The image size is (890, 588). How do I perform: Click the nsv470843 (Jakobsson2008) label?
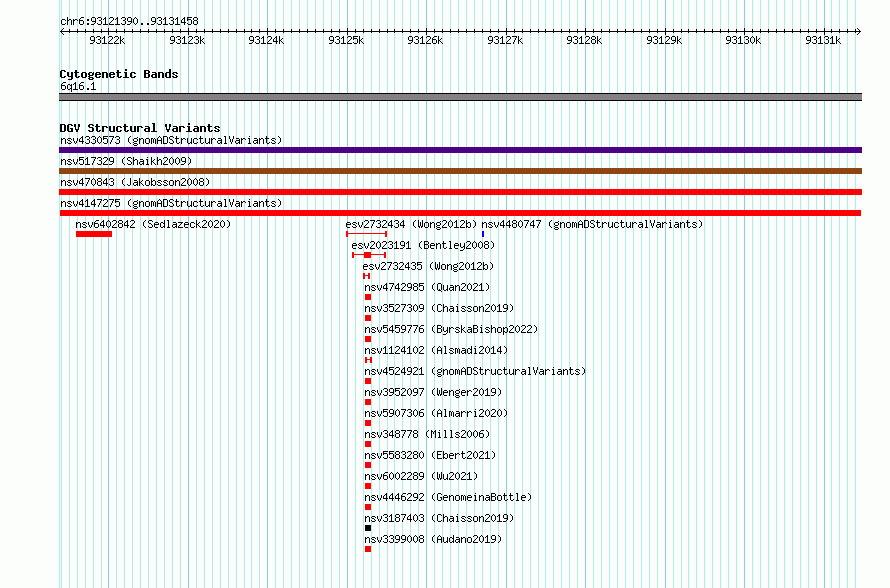(x=135, y=182)
